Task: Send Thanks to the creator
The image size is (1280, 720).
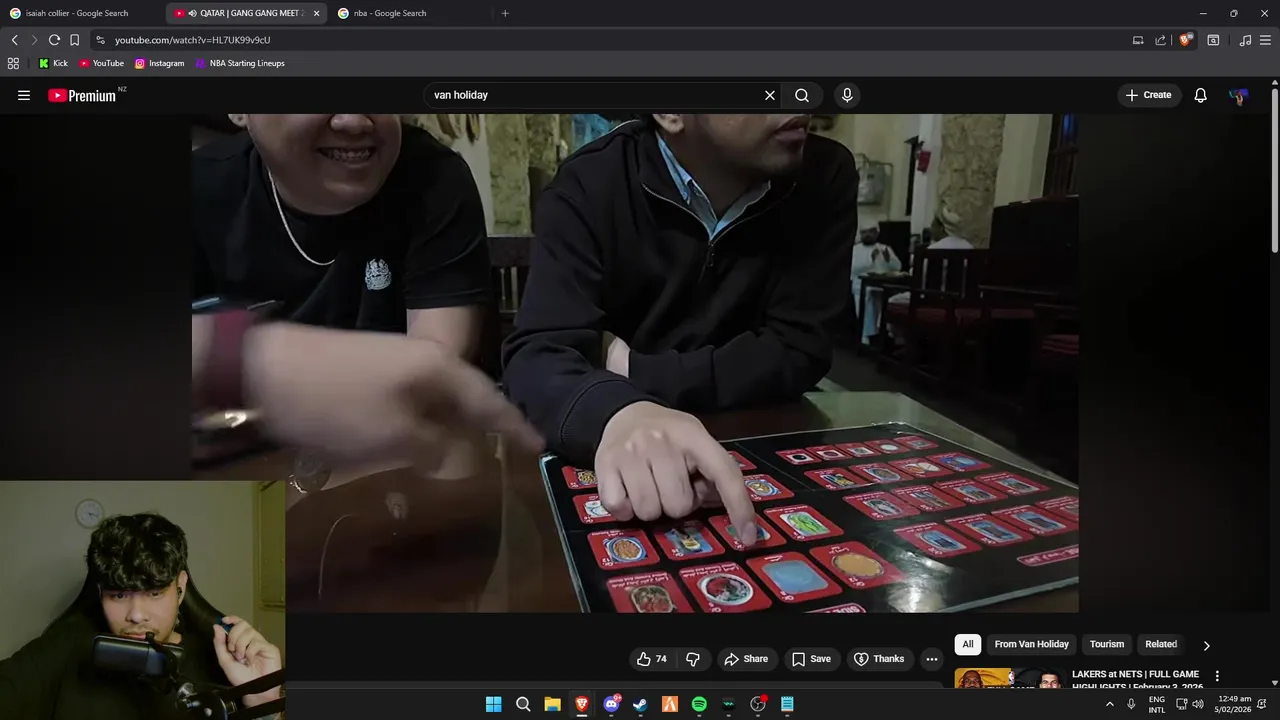Action: point(878,659)
